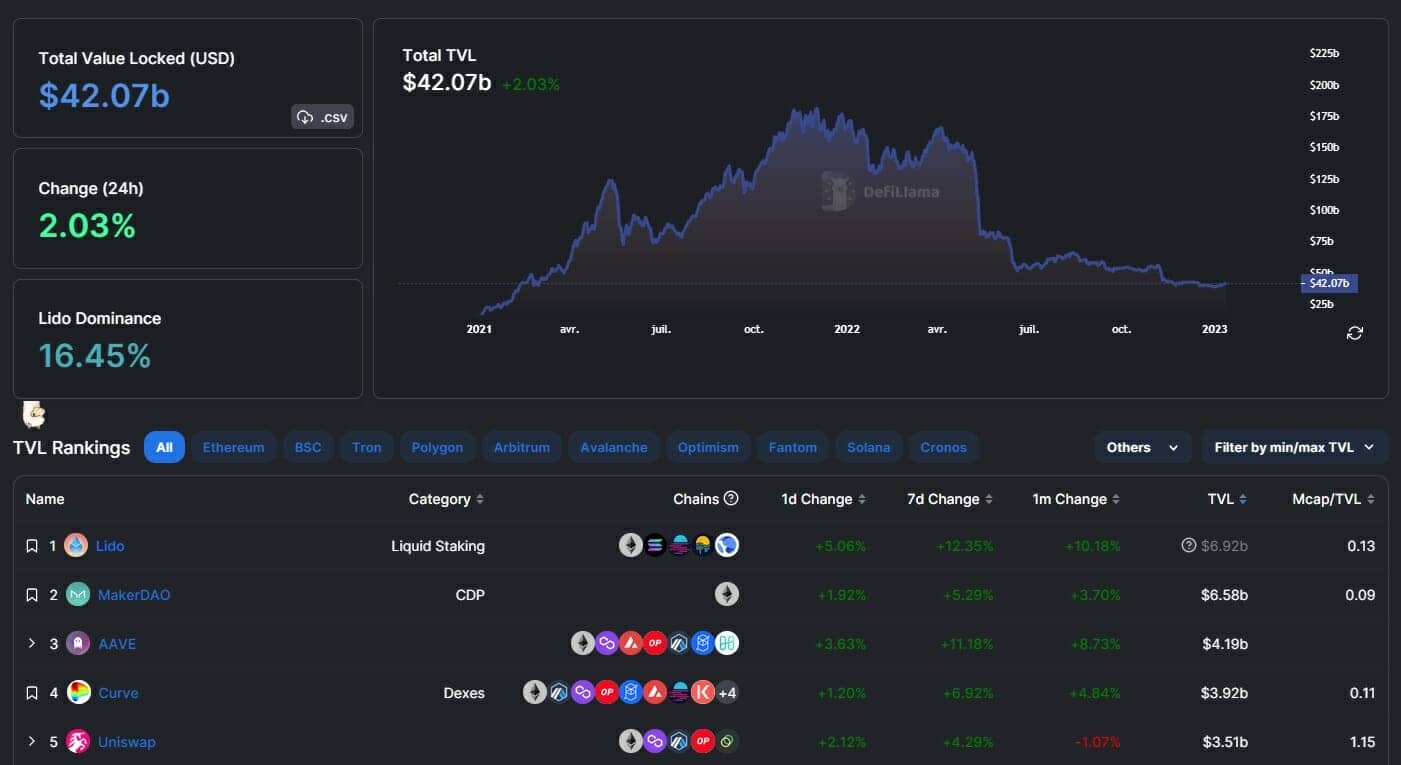Click the chart refresh icon
The height and width of the screenshot is (765, 1401).
tap(1355, 333)
